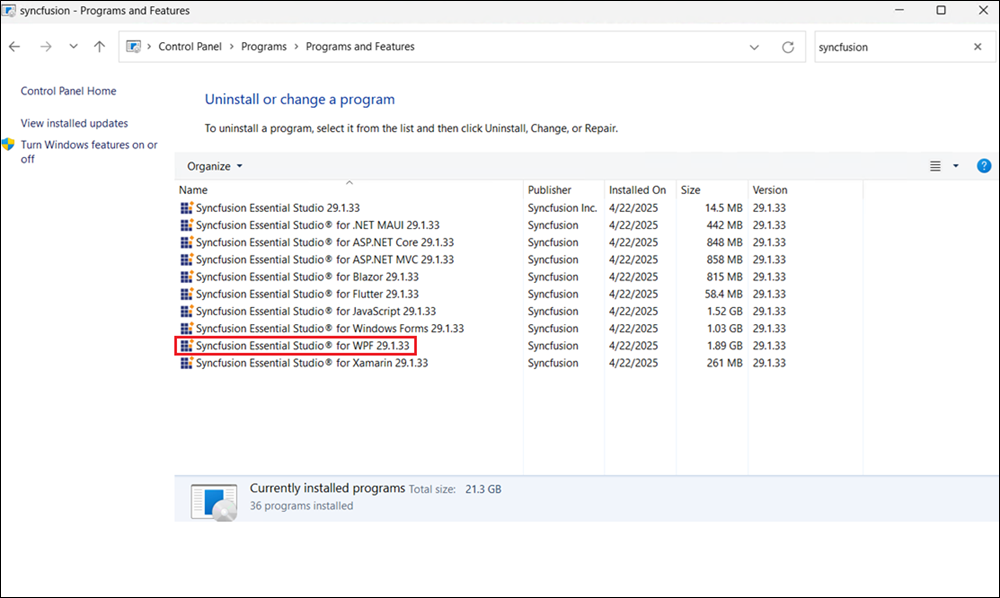The image size is (1000, 598).
Task: Click the Forward navigation arrow
Action: [x=45, y=47]
